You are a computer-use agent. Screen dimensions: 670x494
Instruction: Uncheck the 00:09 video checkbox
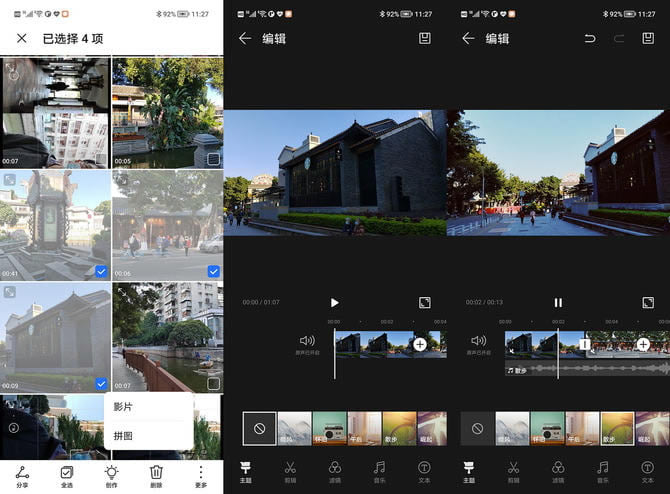101,383
